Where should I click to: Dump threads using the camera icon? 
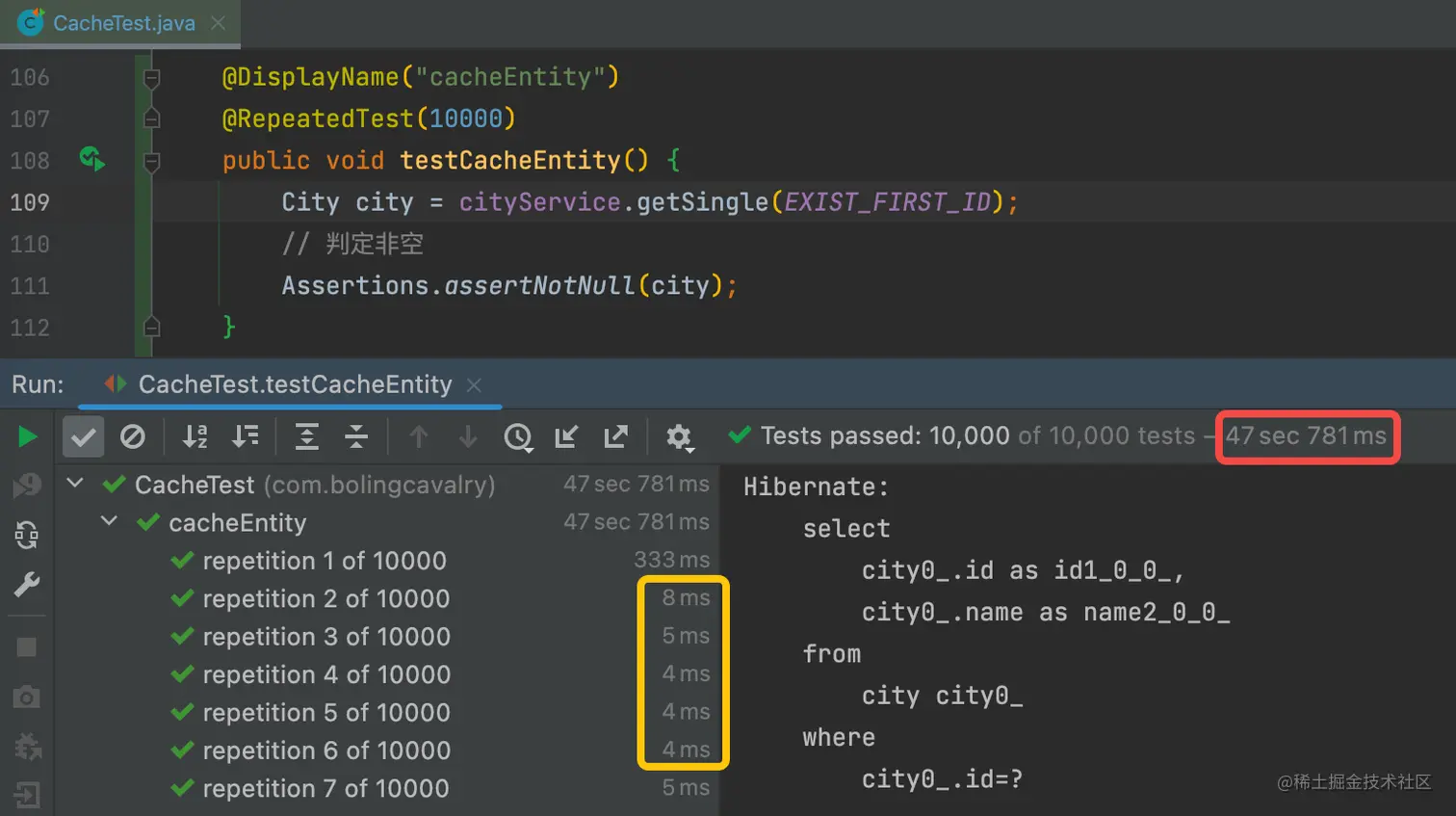27,697
